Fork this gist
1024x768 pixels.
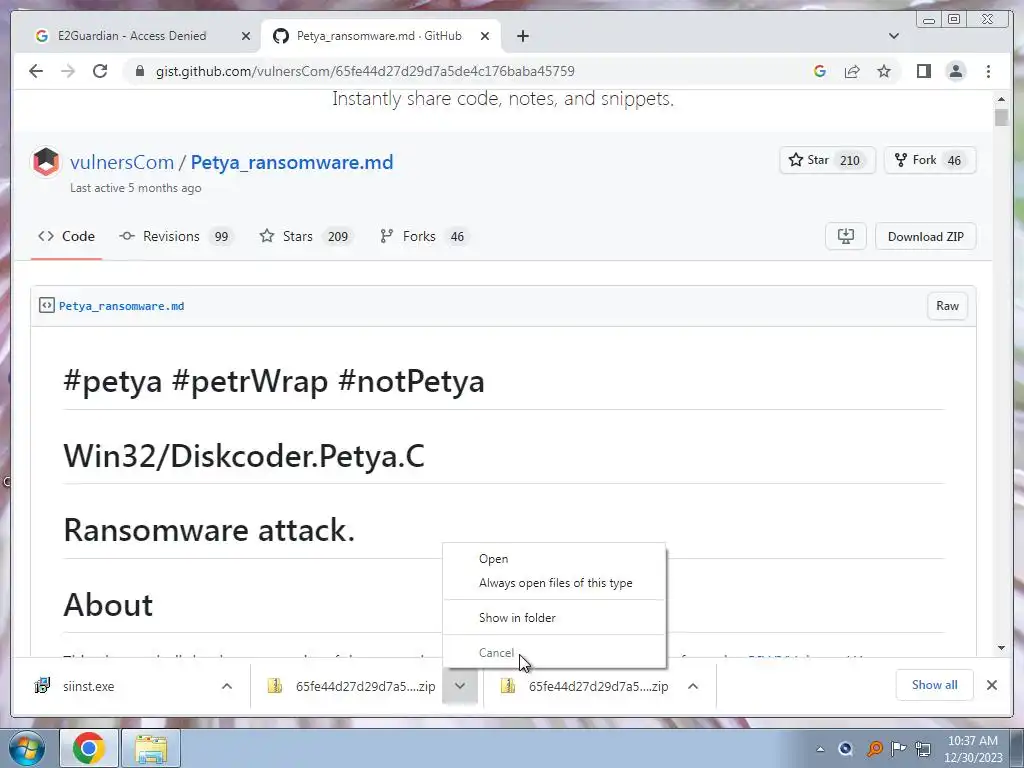(x=929, y=160)
